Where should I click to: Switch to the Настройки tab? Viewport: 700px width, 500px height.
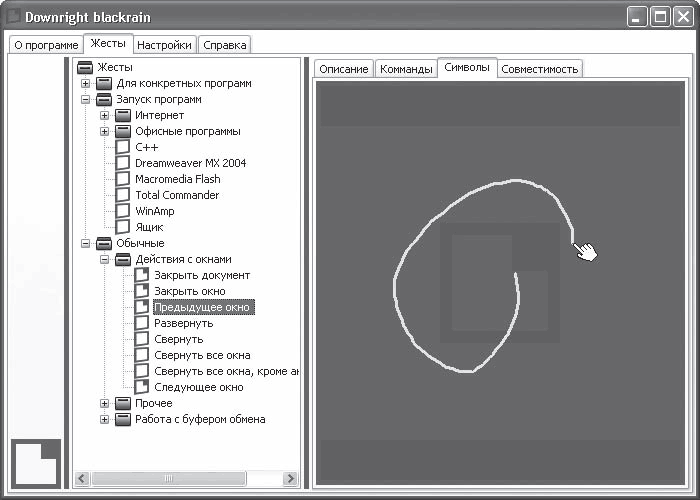click(x=164, y=45)
